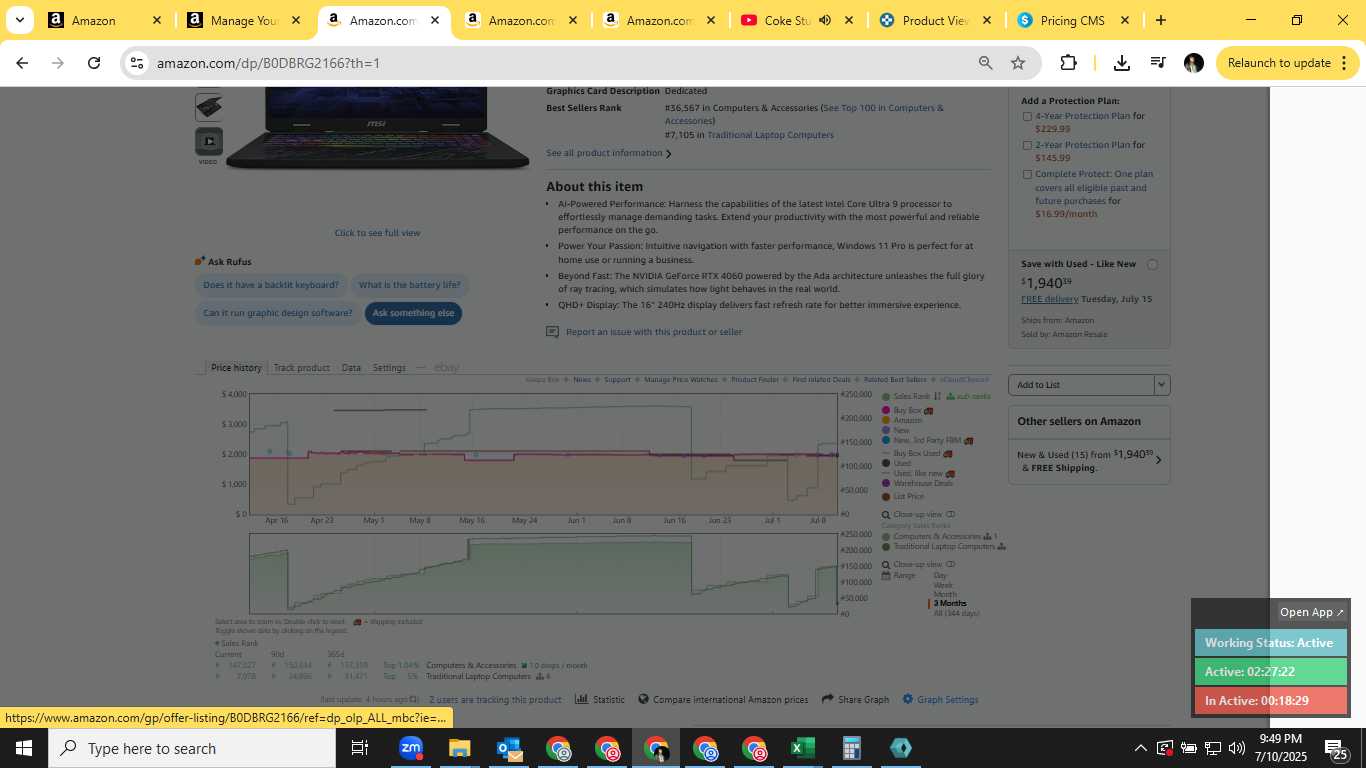The image size is (1366, 768).
Task: Open Excel in taskbar
Action: click(x=802, y=748)
